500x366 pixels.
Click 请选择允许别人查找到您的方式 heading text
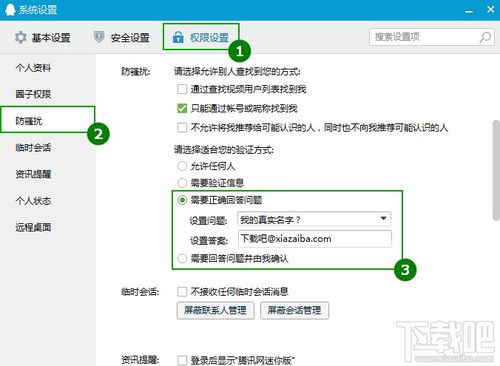tap(237, 72)
